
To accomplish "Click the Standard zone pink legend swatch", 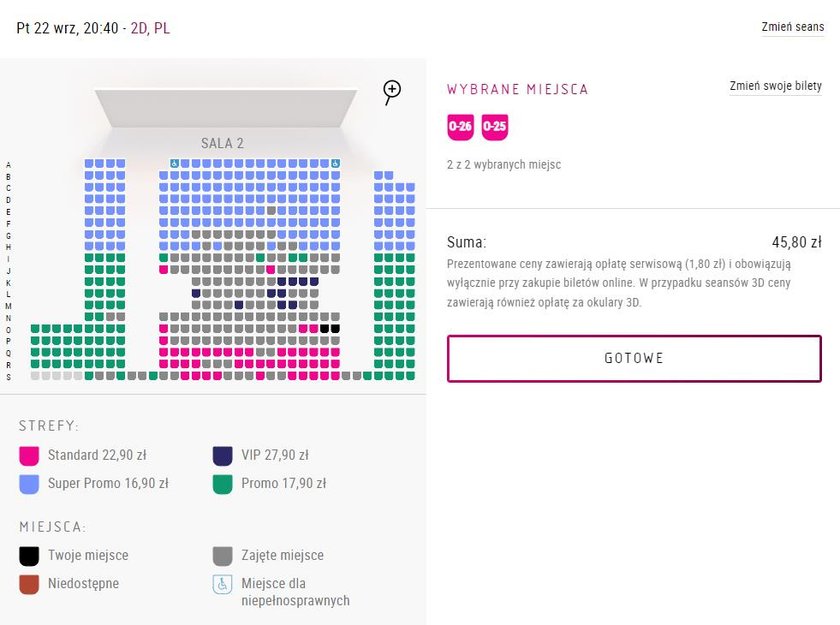I will [29, 456].
